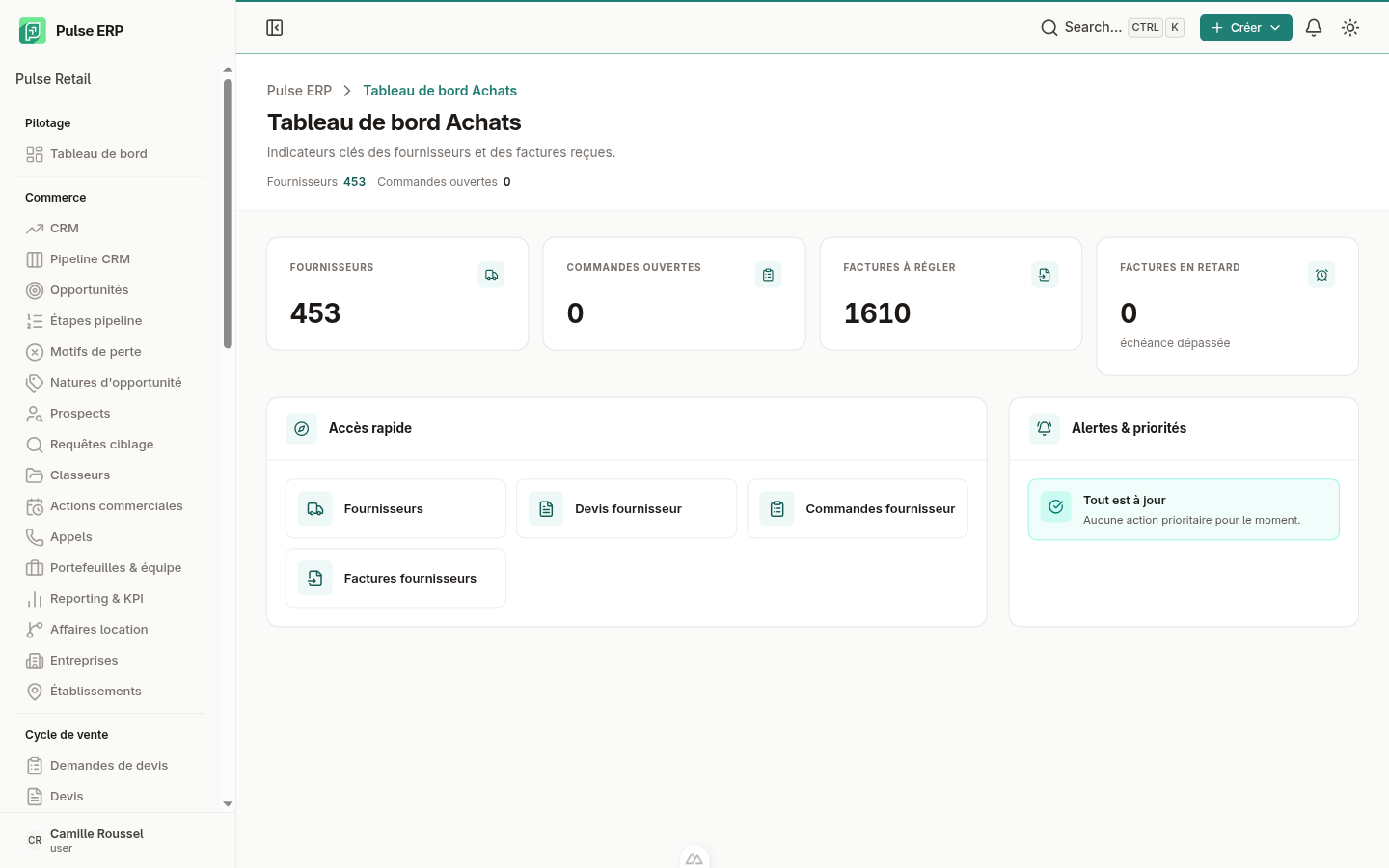The height and width of the screenshot is (868, 1389).
Task: Click the checkmark icon in Tout est à jour
Action: (x=1056, y=506)
